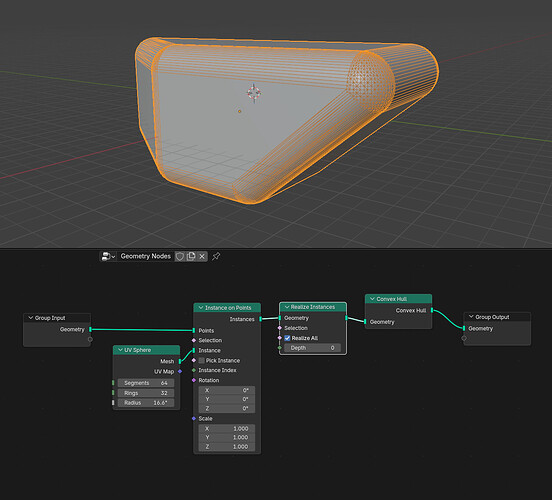
Task: Click the Instances output socket
Action: pos(261,319)
